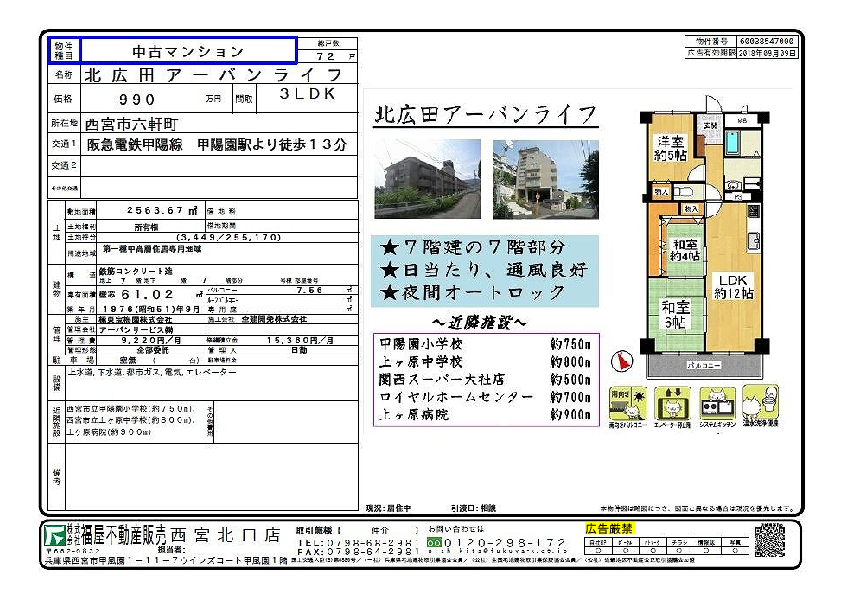Click the yellow 広告厳禁 label

pos(608,528)
